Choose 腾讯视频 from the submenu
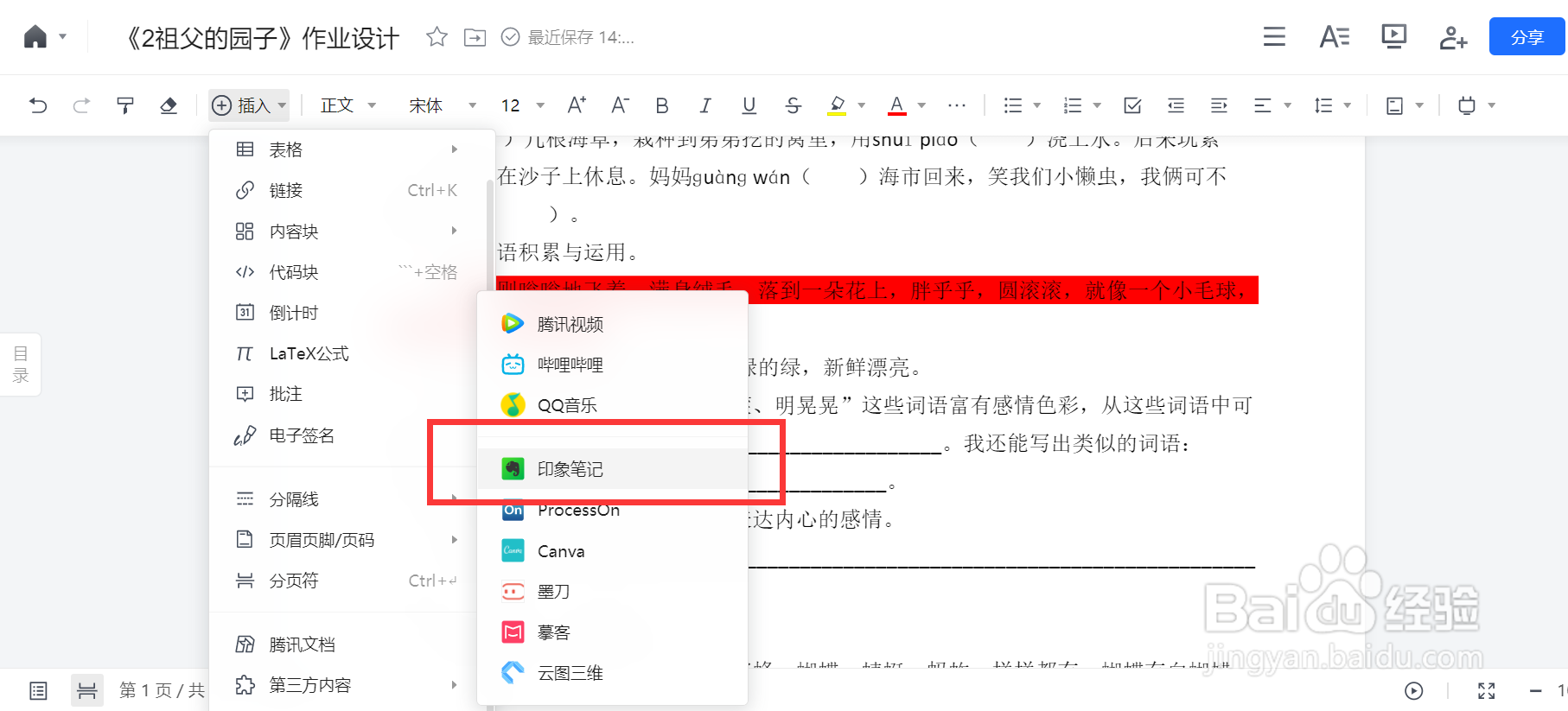The height and width of the screenshot is (711, 1568). [x=613, y=324]
